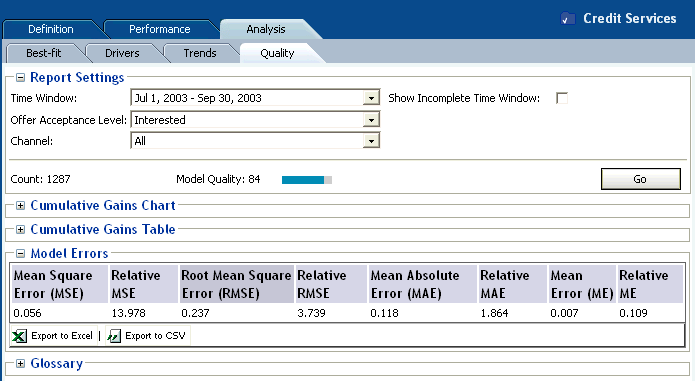Screen dimensions: 695x381
Task: Click the Excel export icon
Action: point(19,336)
